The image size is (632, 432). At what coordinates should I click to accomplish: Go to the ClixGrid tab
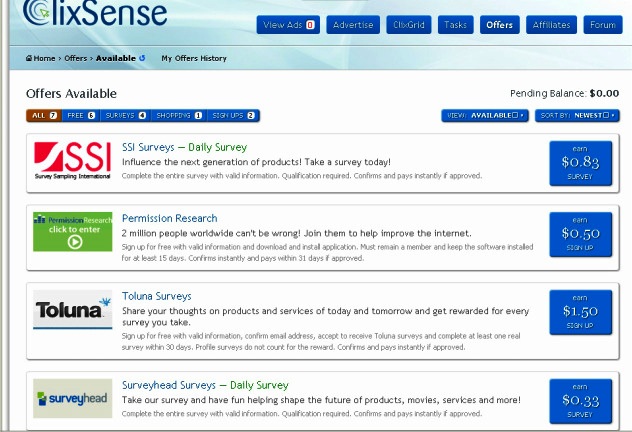tap(408, 25)
